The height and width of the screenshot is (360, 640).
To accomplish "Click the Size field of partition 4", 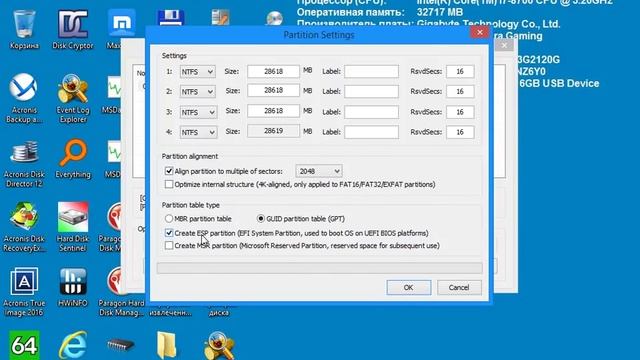I will (x=273, y=131).
